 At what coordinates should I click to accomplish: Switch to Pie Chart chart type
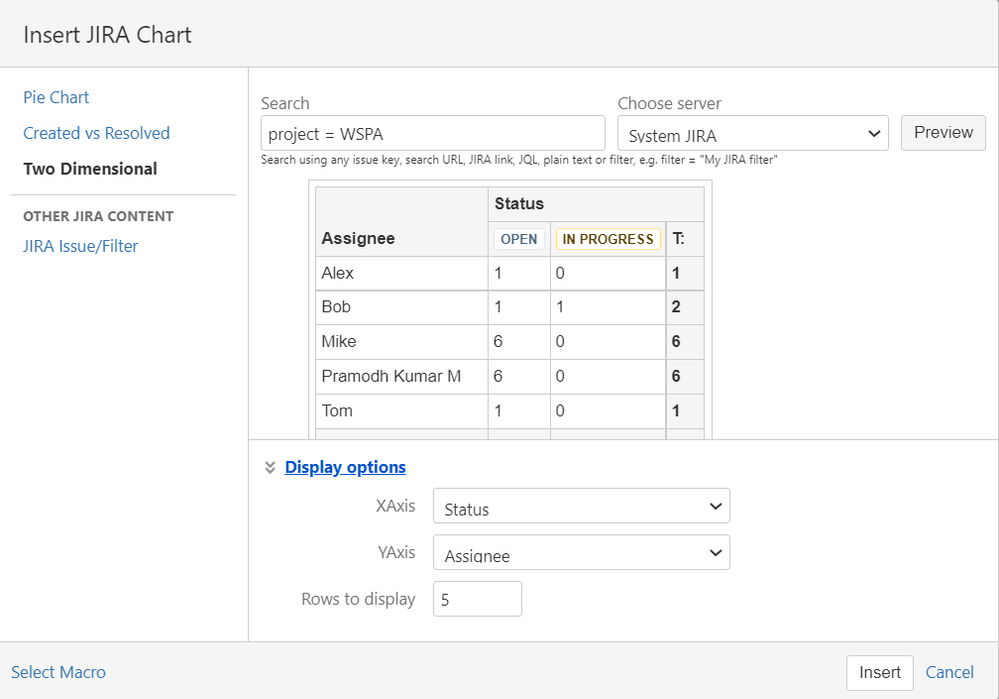point(55,97)
